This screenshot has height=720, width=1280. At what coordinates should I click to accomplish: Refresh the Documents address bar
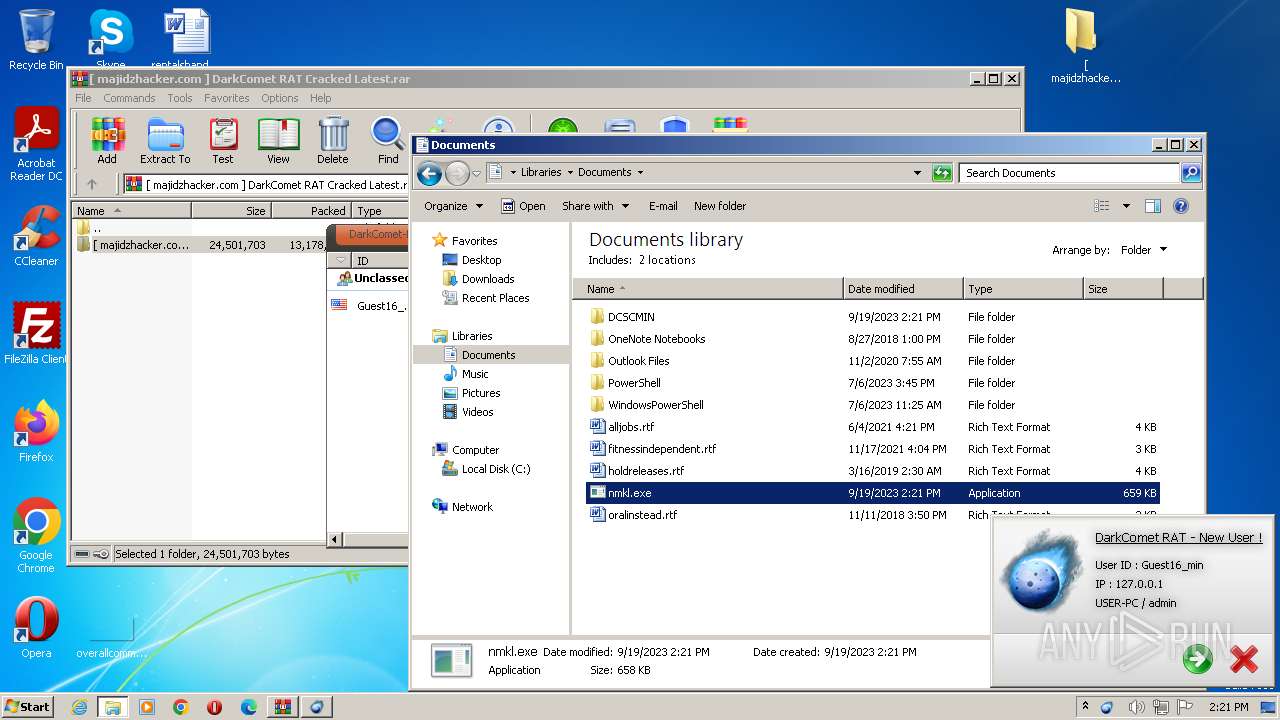coord(942,173)
